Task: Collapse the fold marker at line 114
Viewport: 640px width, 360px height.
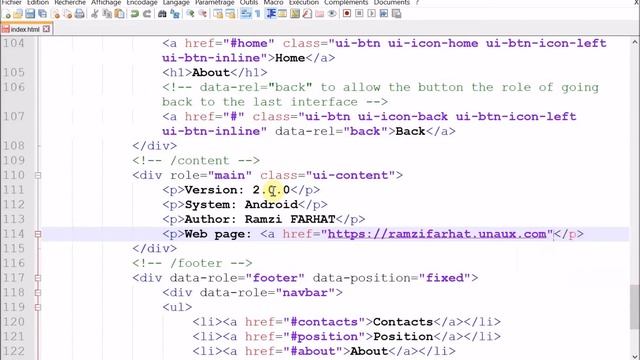Action: click(38, 234)
